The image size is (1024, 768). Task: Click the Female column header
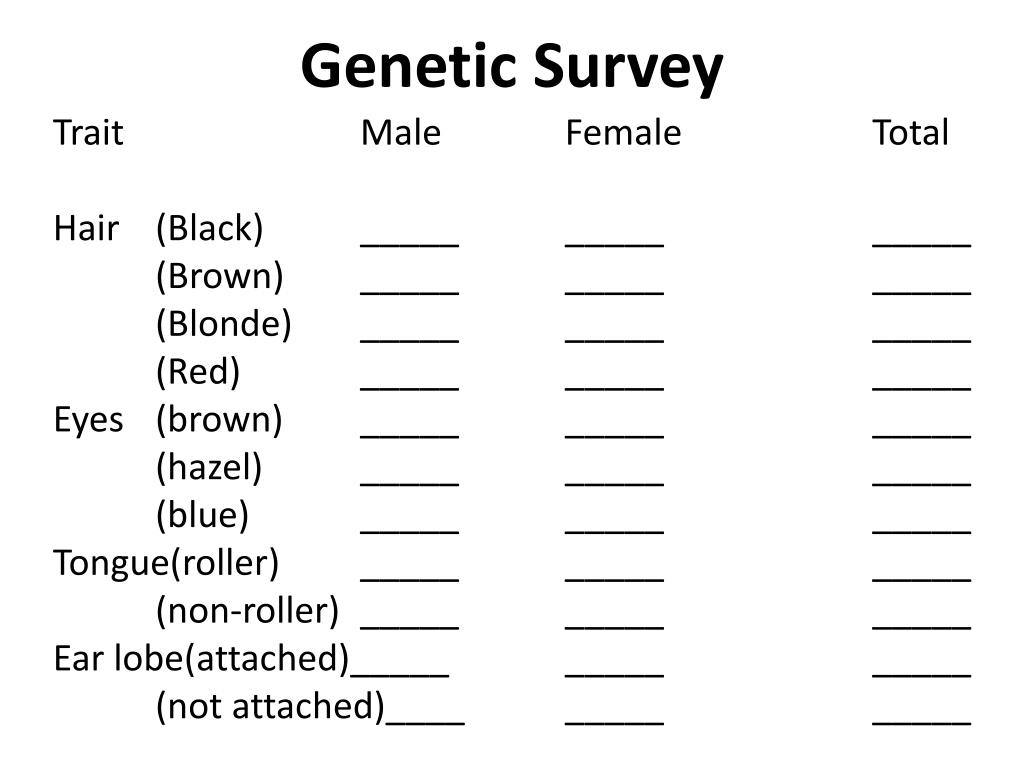coord(623,133)
